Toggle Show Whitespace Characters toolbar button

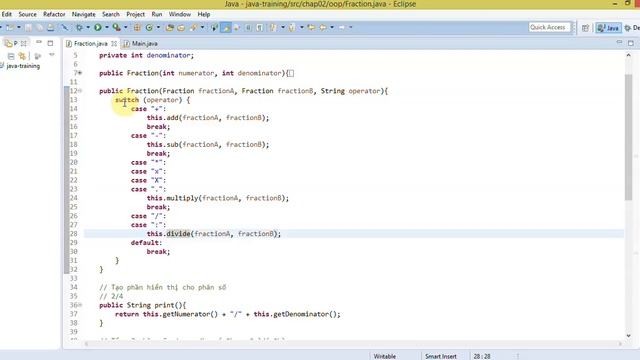pos(260,27)
